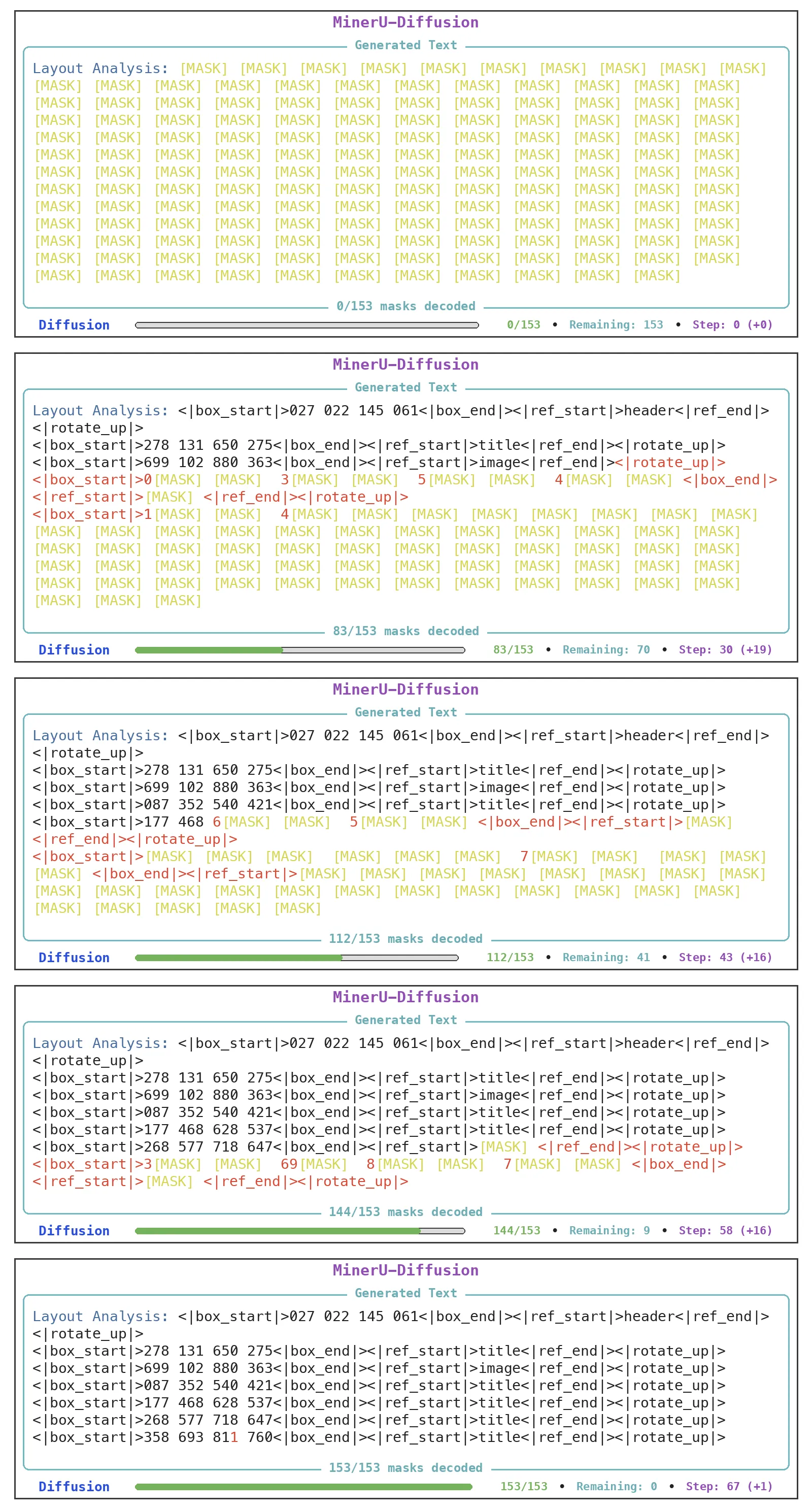
Task: Click the Generated Text heading in the Step 58 panel
Action: pyautogui.click(x=405, y=1020)
